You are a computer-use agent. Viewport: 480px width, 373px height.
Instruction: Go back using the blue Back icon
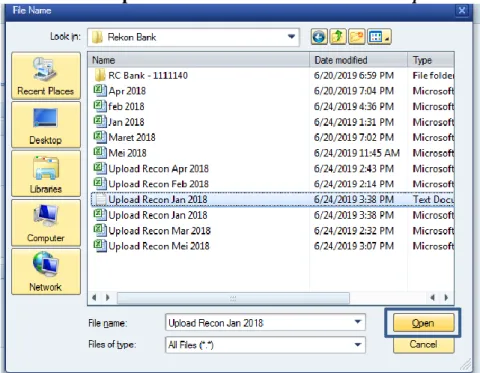click(319, 37)
